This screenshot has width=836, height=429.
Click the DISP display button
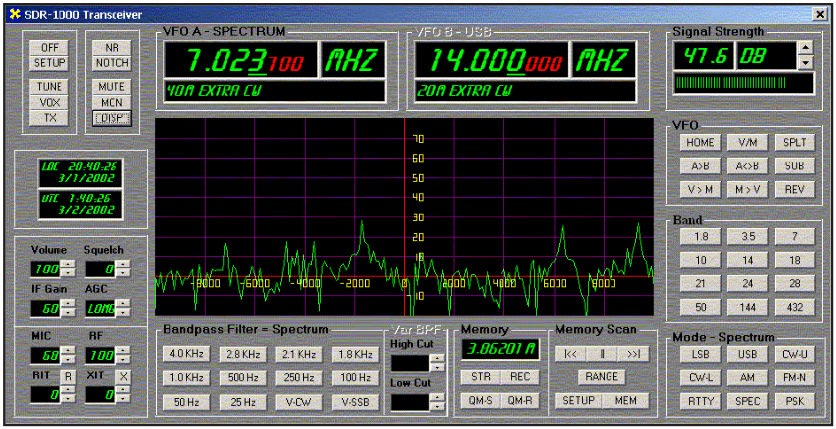point(112,118)
